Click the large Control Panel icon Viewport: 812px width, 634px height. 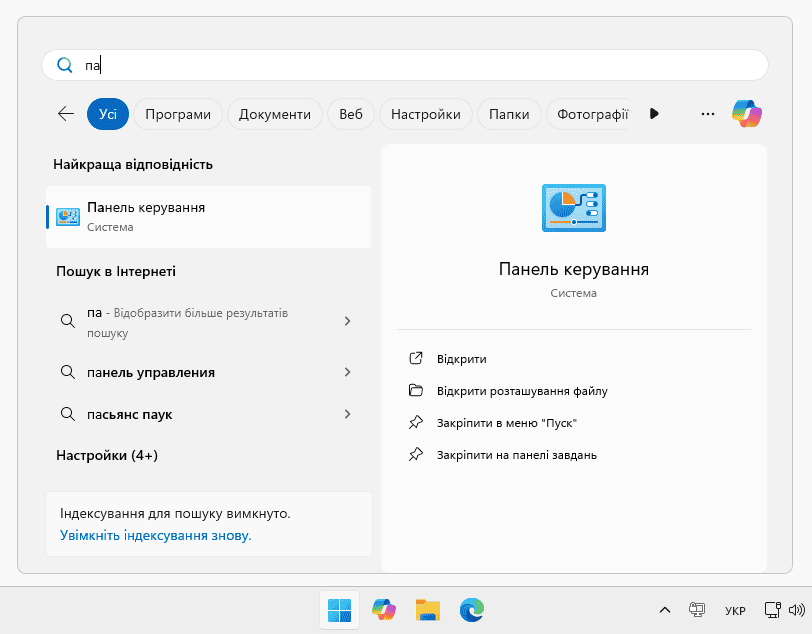[x=573, y=208]
